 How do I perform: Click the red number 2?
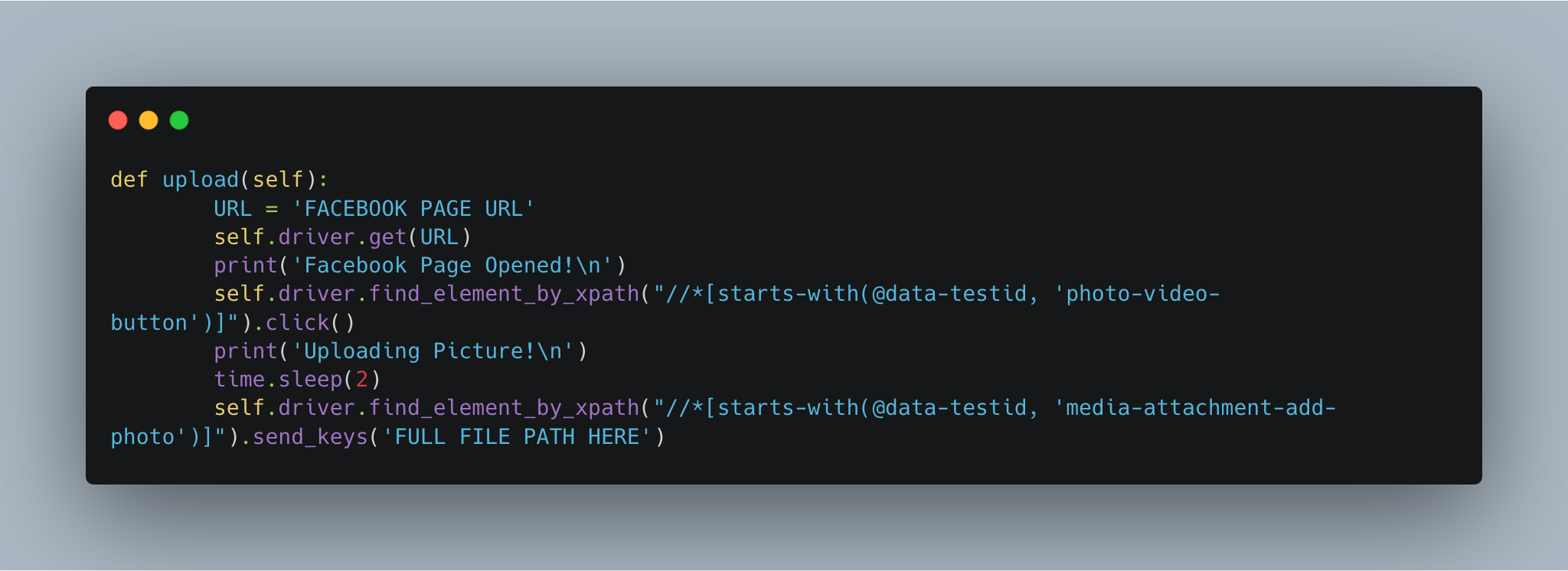362,380
